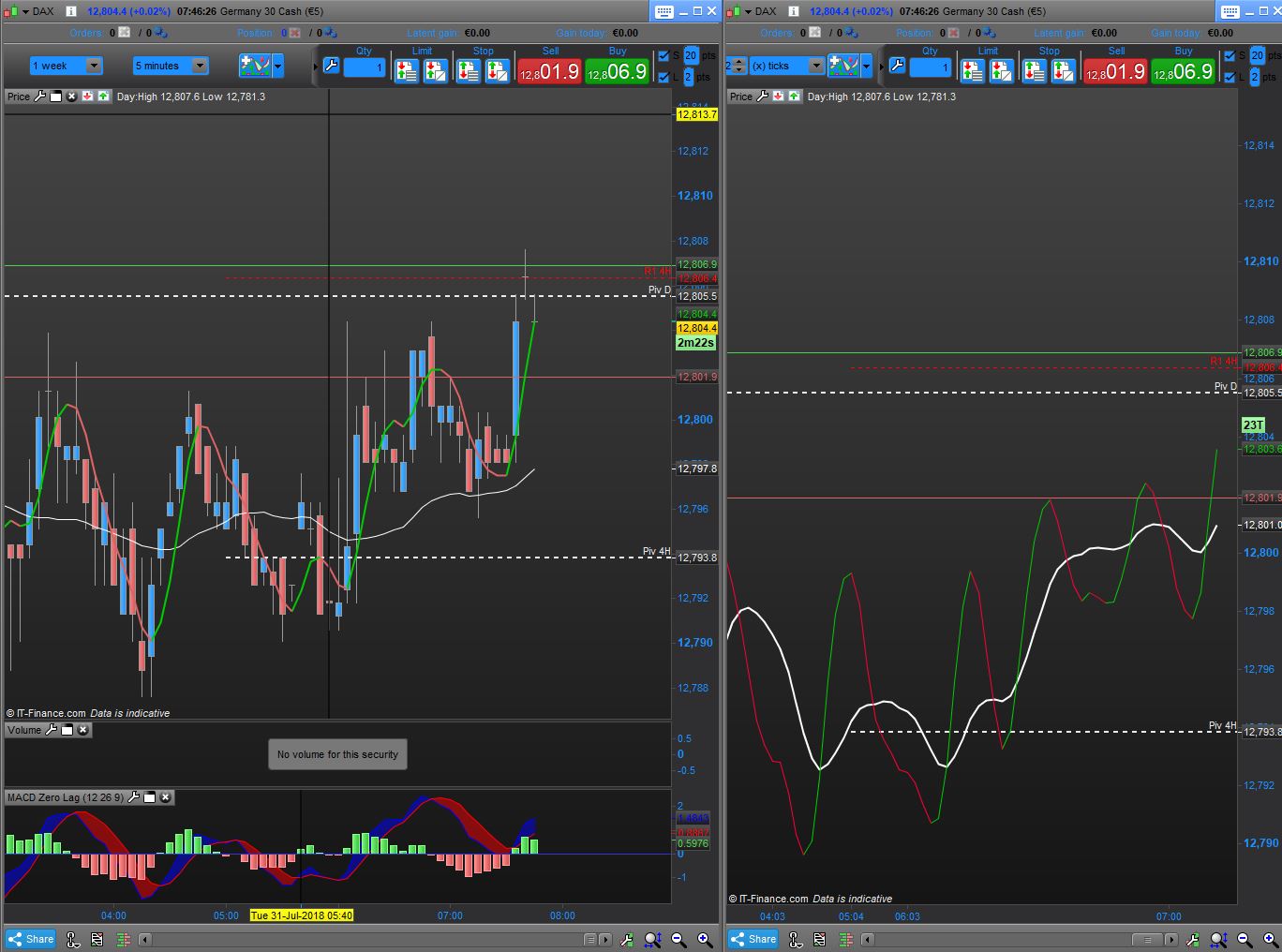Toggle the S stop checkbox in the right window

(1230, 56)
